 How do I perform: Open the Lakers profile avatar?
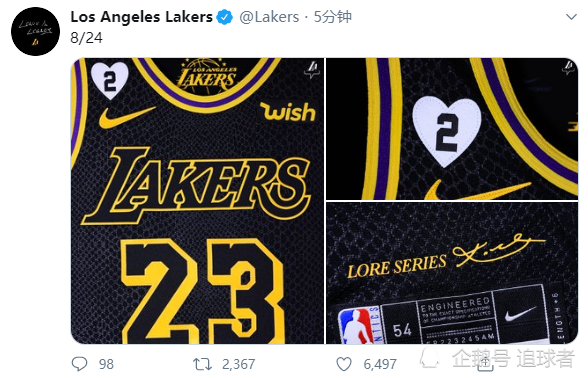[x=36, y=31]
